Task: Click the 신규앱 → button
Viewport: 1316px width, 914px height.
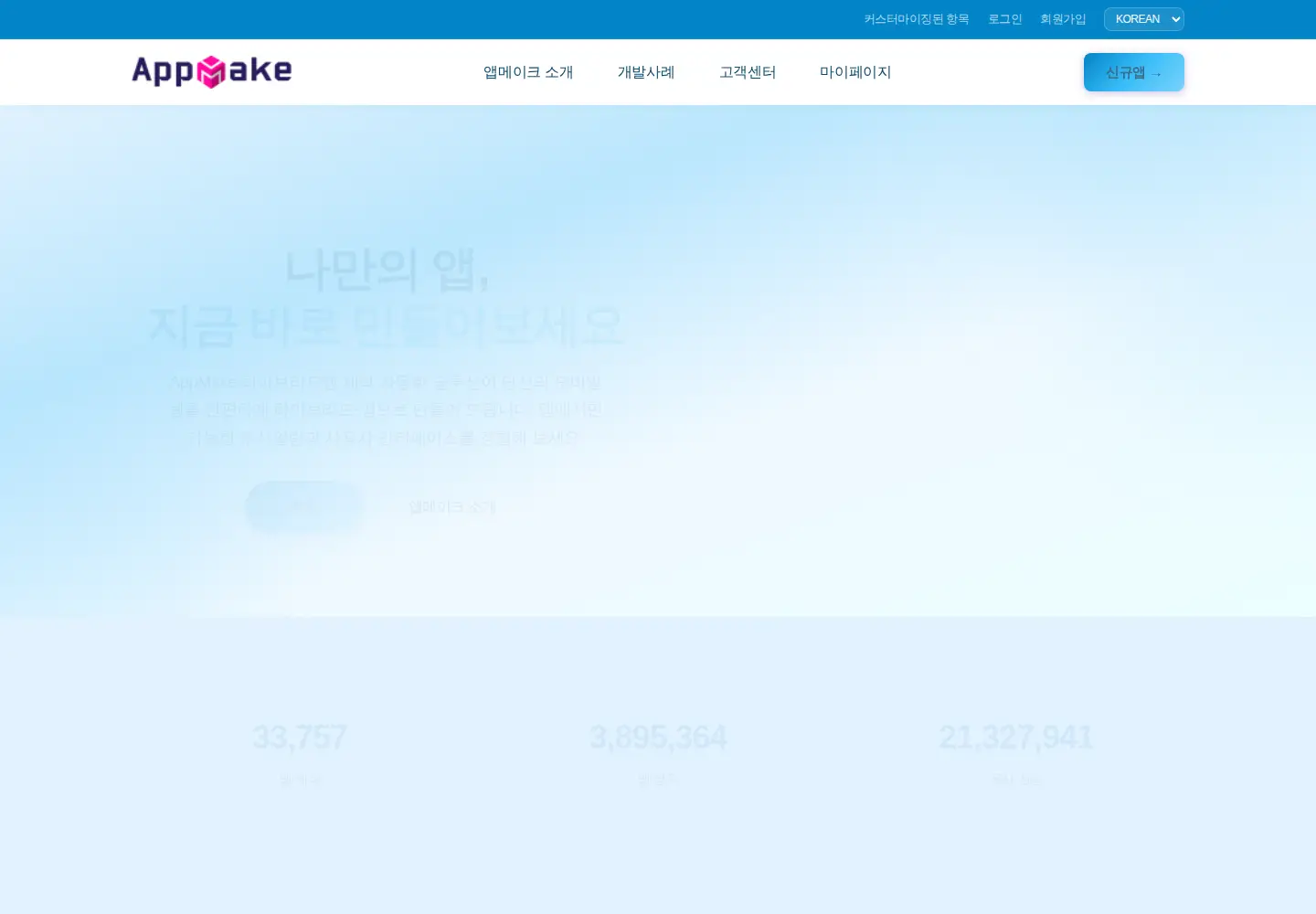Action: 1133,72
